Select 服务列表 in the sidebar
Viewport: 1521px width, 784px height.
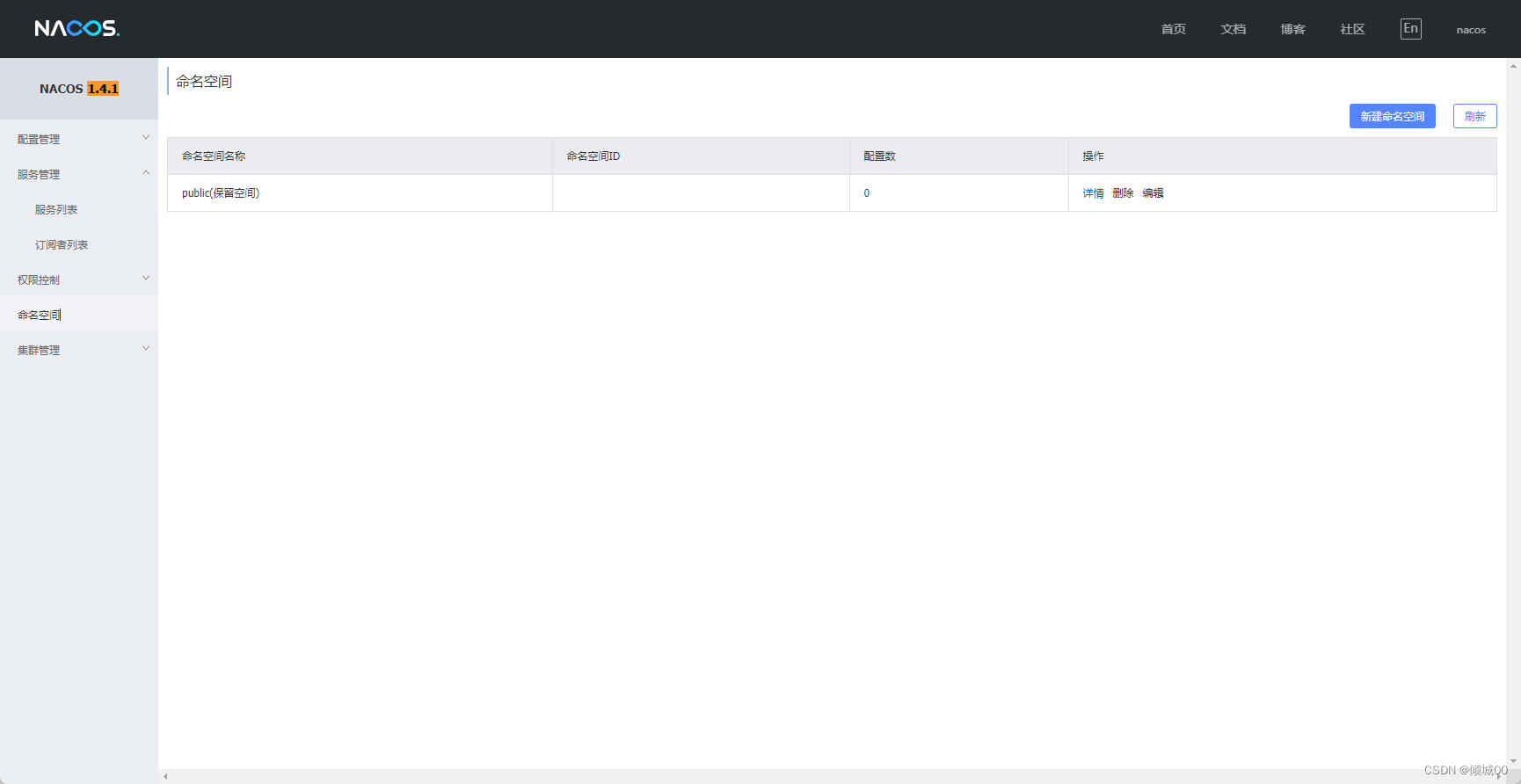[56, 209]
